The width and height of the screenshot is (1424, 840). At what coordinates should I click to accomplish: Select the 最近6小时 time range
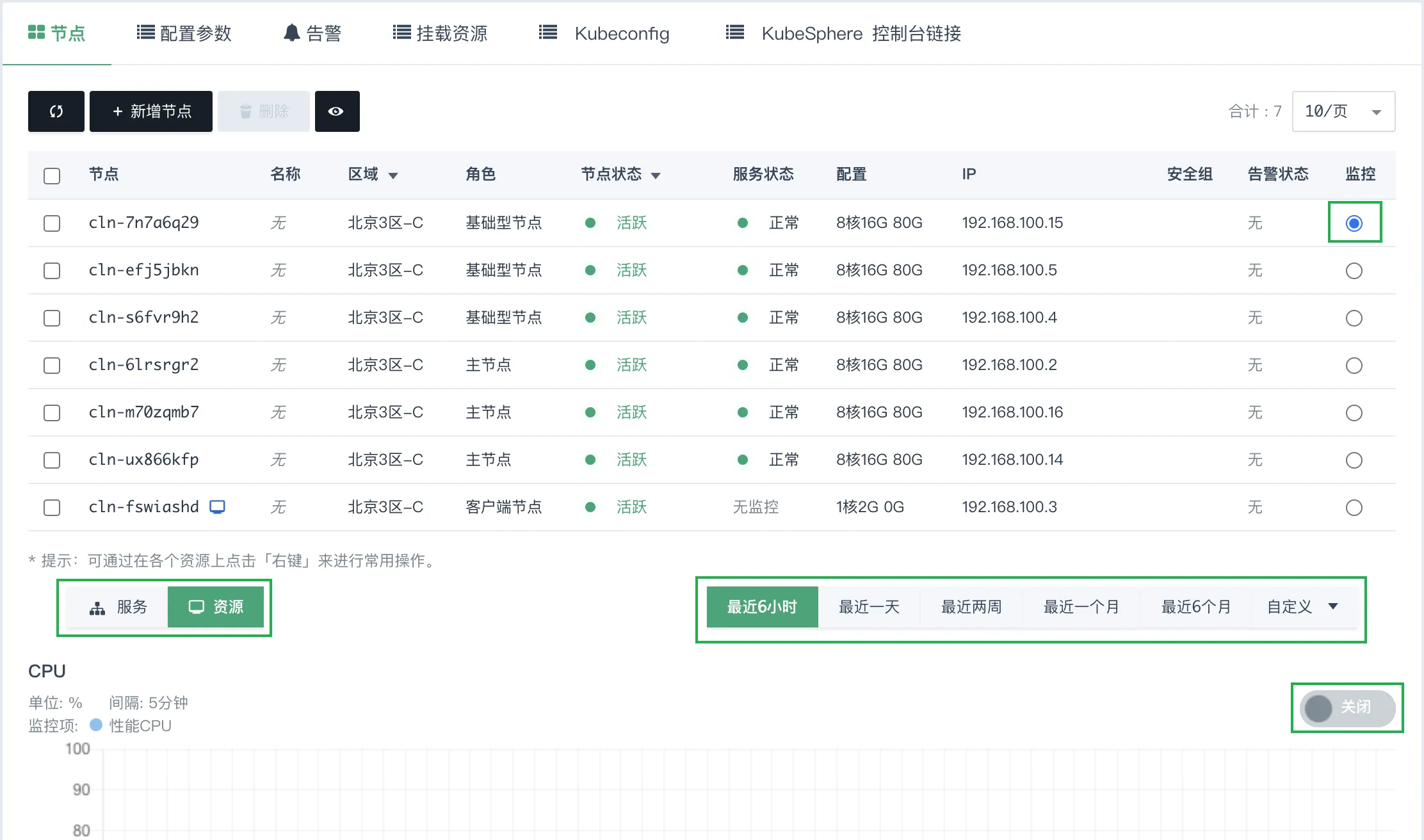point(762,607)
